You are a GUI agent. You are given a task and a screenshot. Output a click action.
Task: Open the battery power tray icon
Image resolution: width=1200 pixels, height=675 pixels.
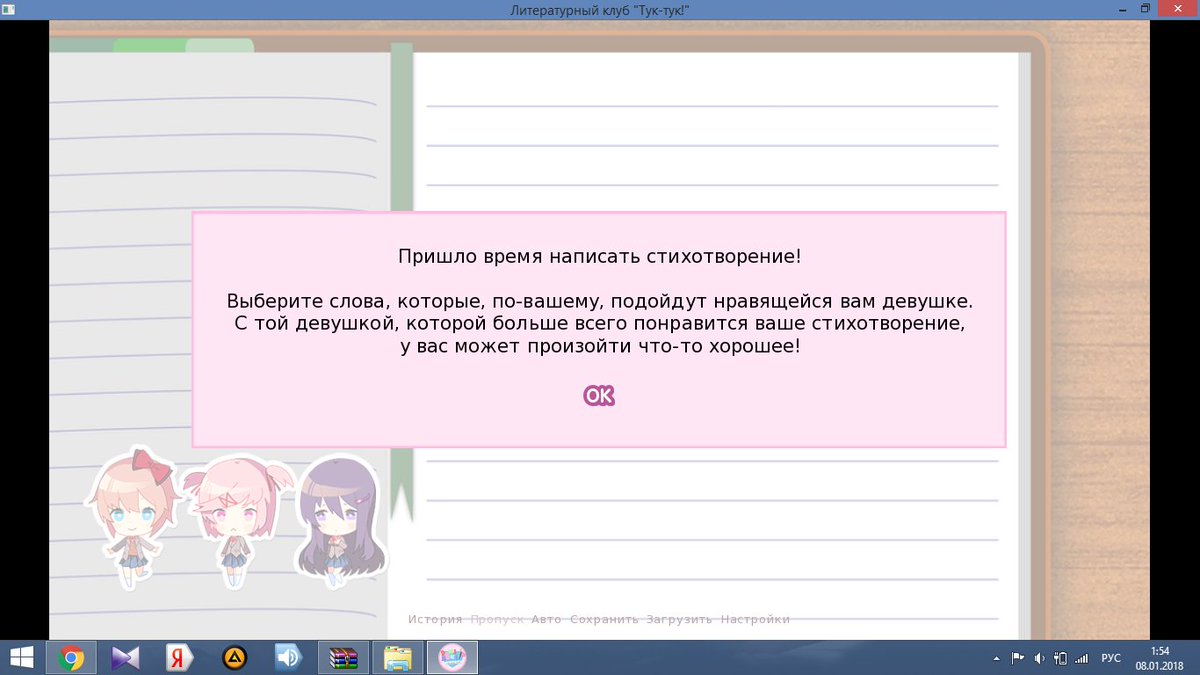point(1060,658)
